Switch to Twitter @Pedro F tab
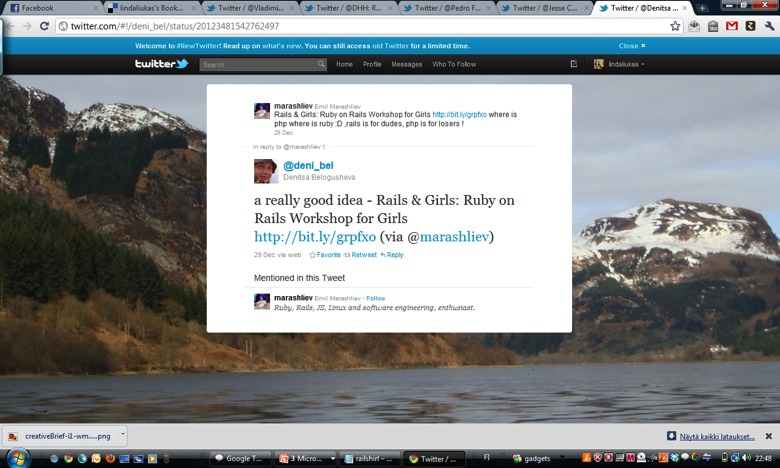The width and height of the screenshot is (780, 468). click(x=447, y=8)
